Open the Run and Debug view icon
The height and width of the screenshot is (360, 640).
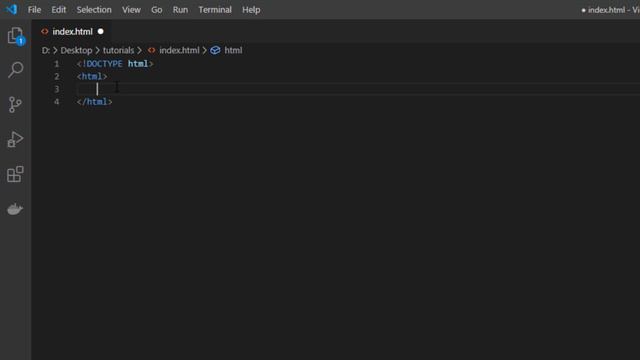pos(15,139)
